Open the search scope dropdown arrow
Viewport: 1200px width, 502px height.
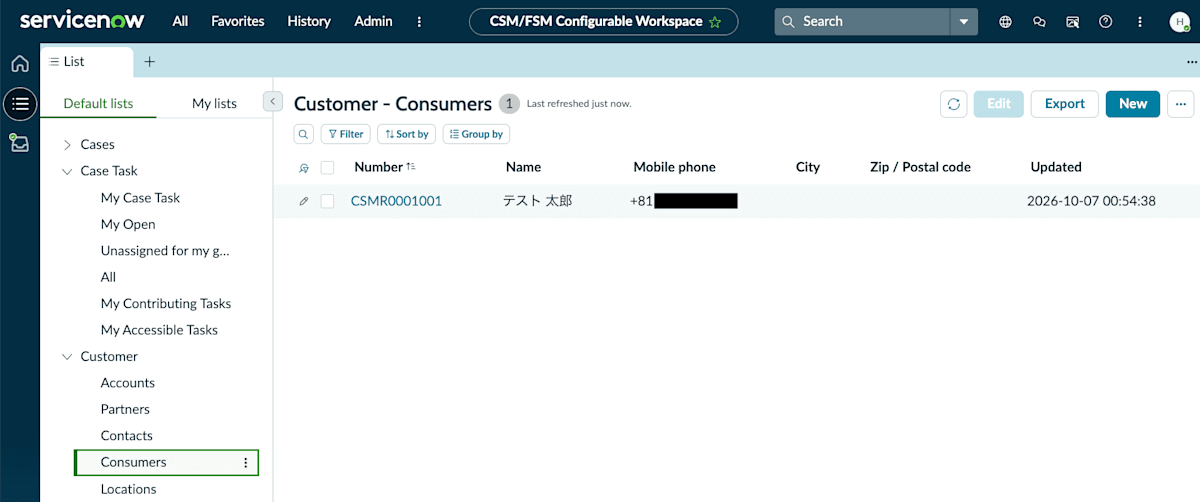point(964,21)
